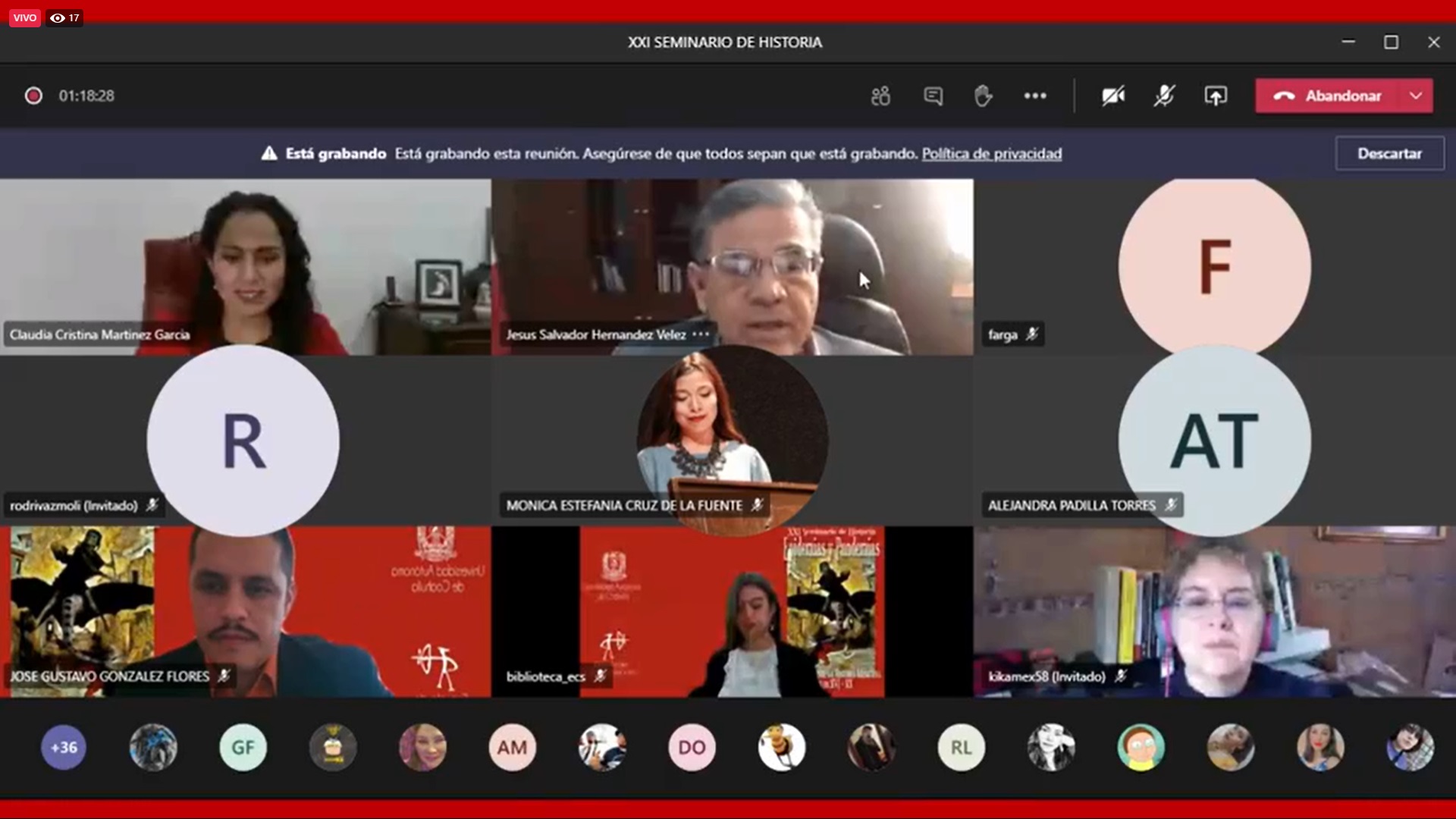Viewport: 1456px width, 819px height.
Task: Open the participants panel icon
Action: coord(880,96)
